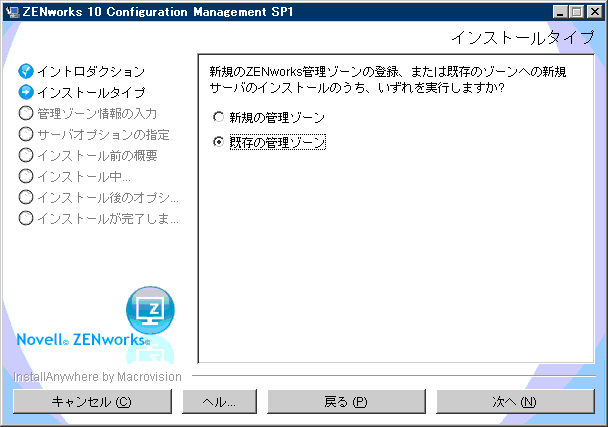The width and height of the screenshot is (608, 427).
Task: Select the 既存の管理ゾーン radio button
Action: pos(219,142)
